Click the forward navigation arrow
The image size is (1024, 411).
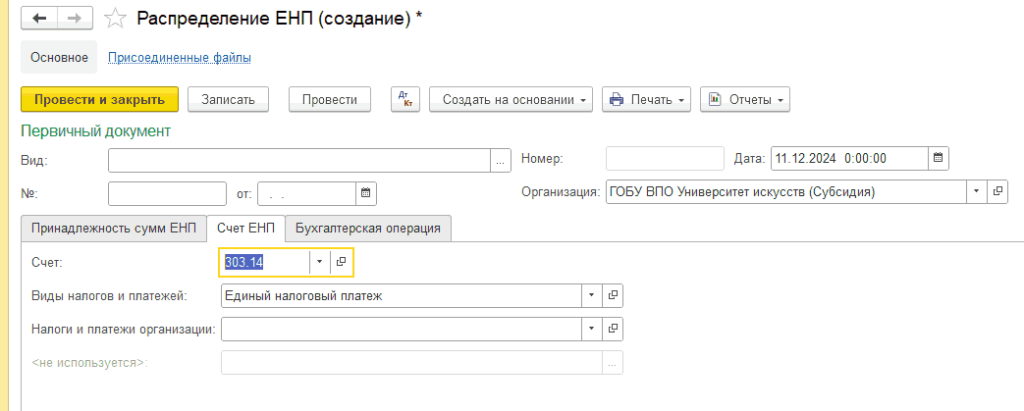pyautogui.click(x=75, y=19)
